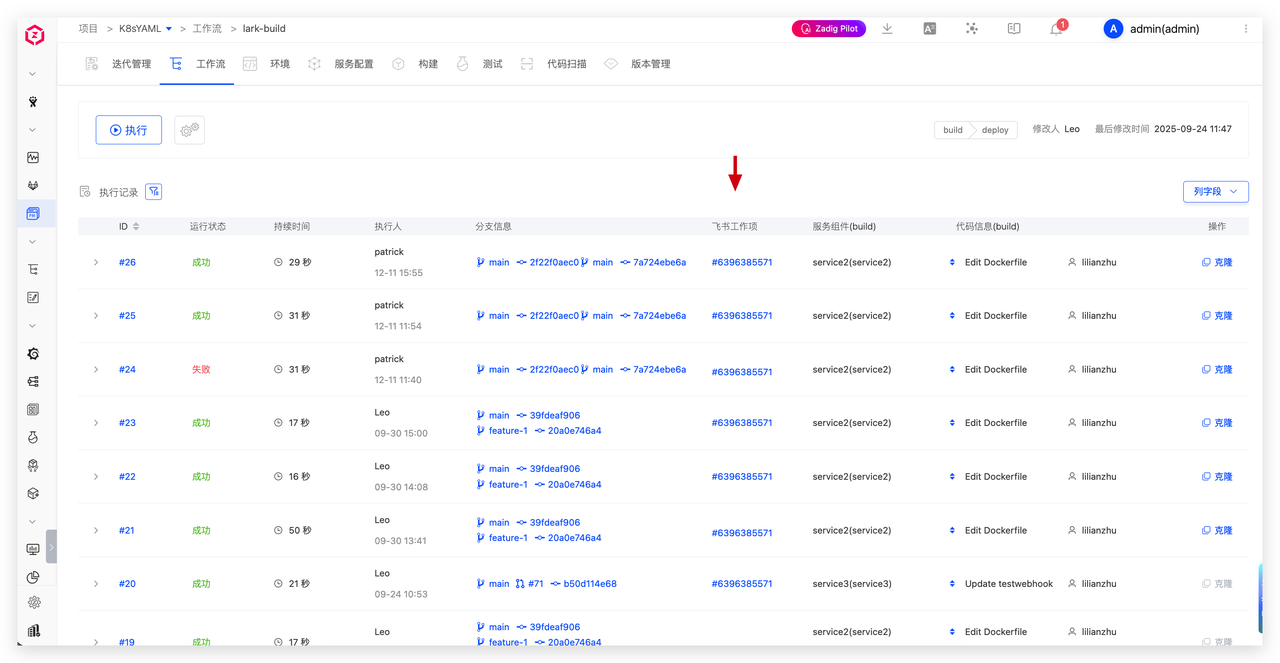Open the Zadig Pilot button

click(x=829, y=29)
